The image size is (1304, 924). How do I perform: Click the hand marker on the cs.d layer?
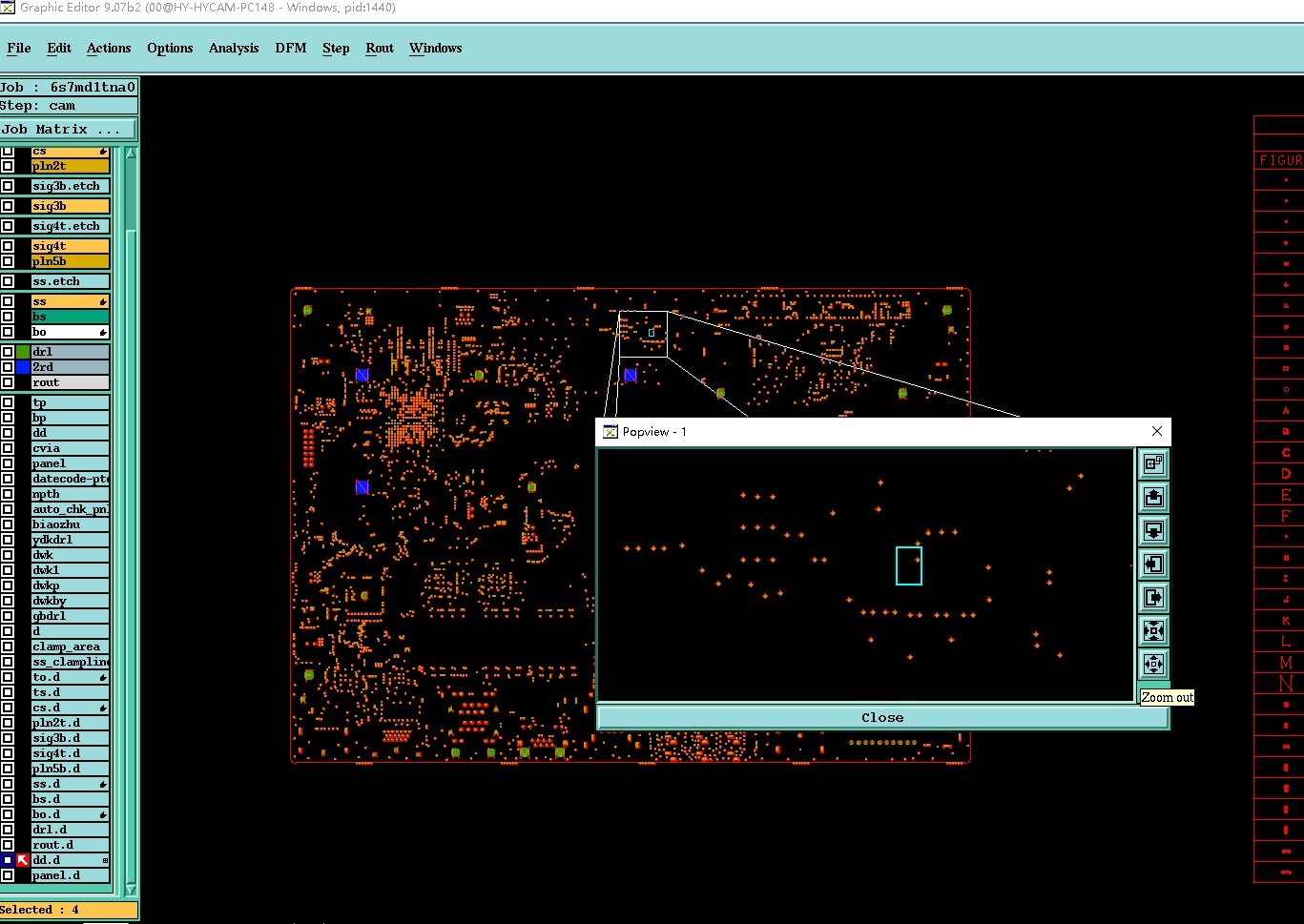pos(103,708)
